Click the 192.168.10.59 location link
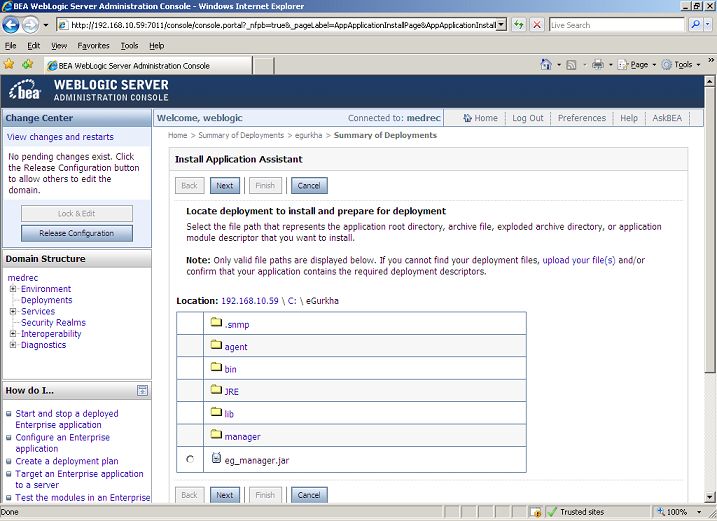This screenshot has width=717, height=521. 250,301
